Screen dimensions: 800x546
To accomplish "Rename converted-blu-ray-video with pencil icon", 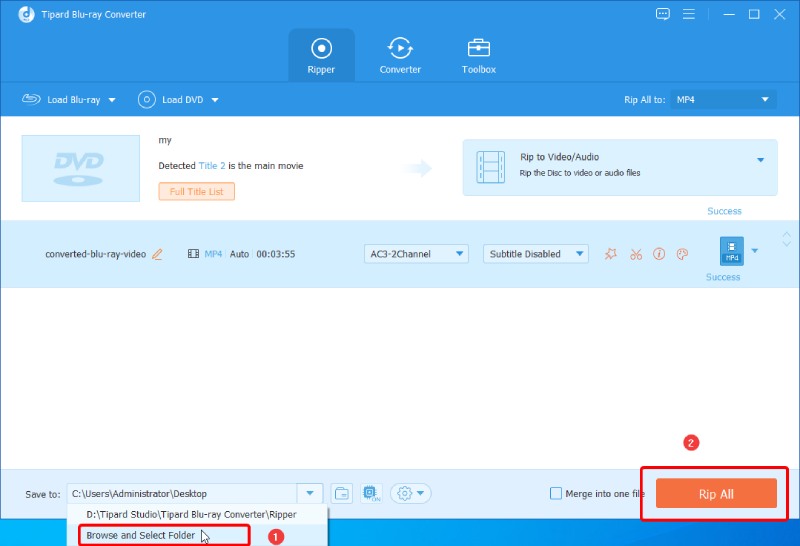I will coord(158,254).
